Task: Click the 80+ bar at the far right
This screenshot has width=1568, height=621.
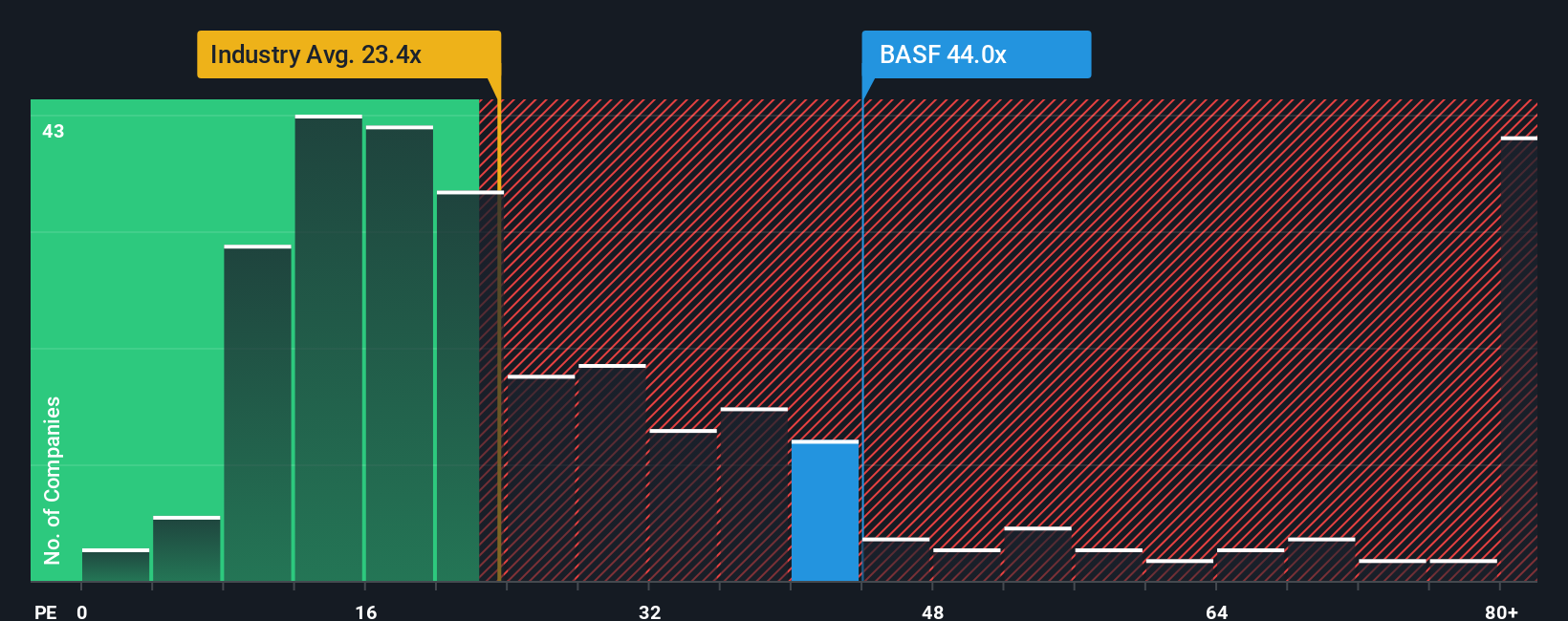Action: pos(1519,359)
